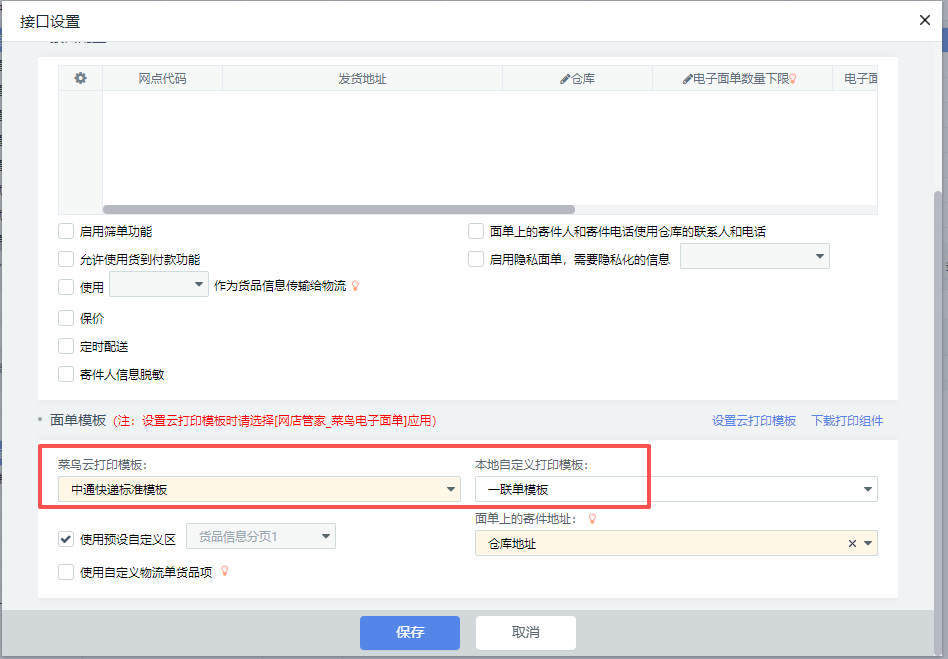Enable the 启用筛单功能 checkbox

tap(67, 231)
